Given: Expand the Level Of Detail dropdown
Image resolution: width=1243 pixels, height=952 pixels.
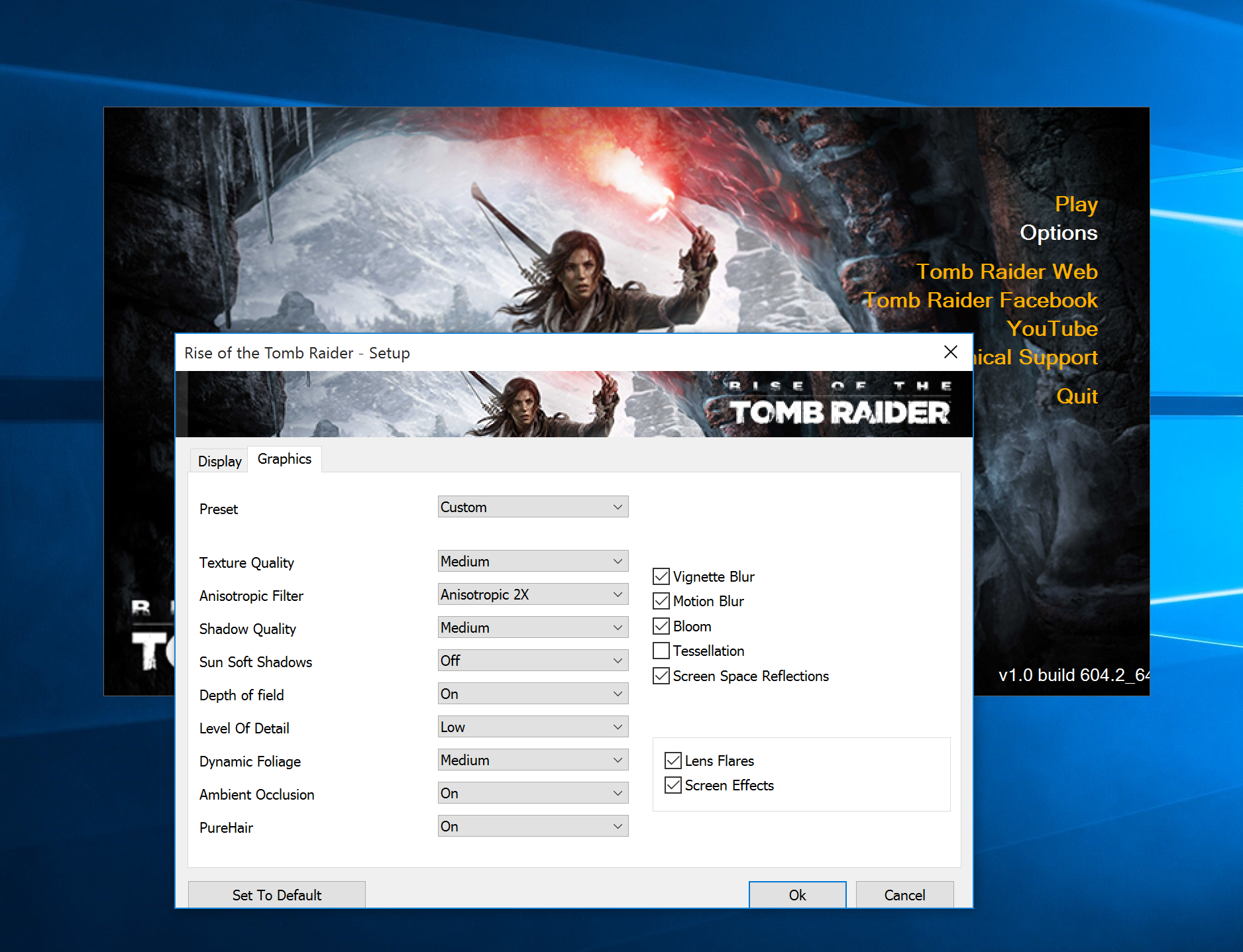Looking at the screenshot, I should pyautogui.click(x=533, y=727).
